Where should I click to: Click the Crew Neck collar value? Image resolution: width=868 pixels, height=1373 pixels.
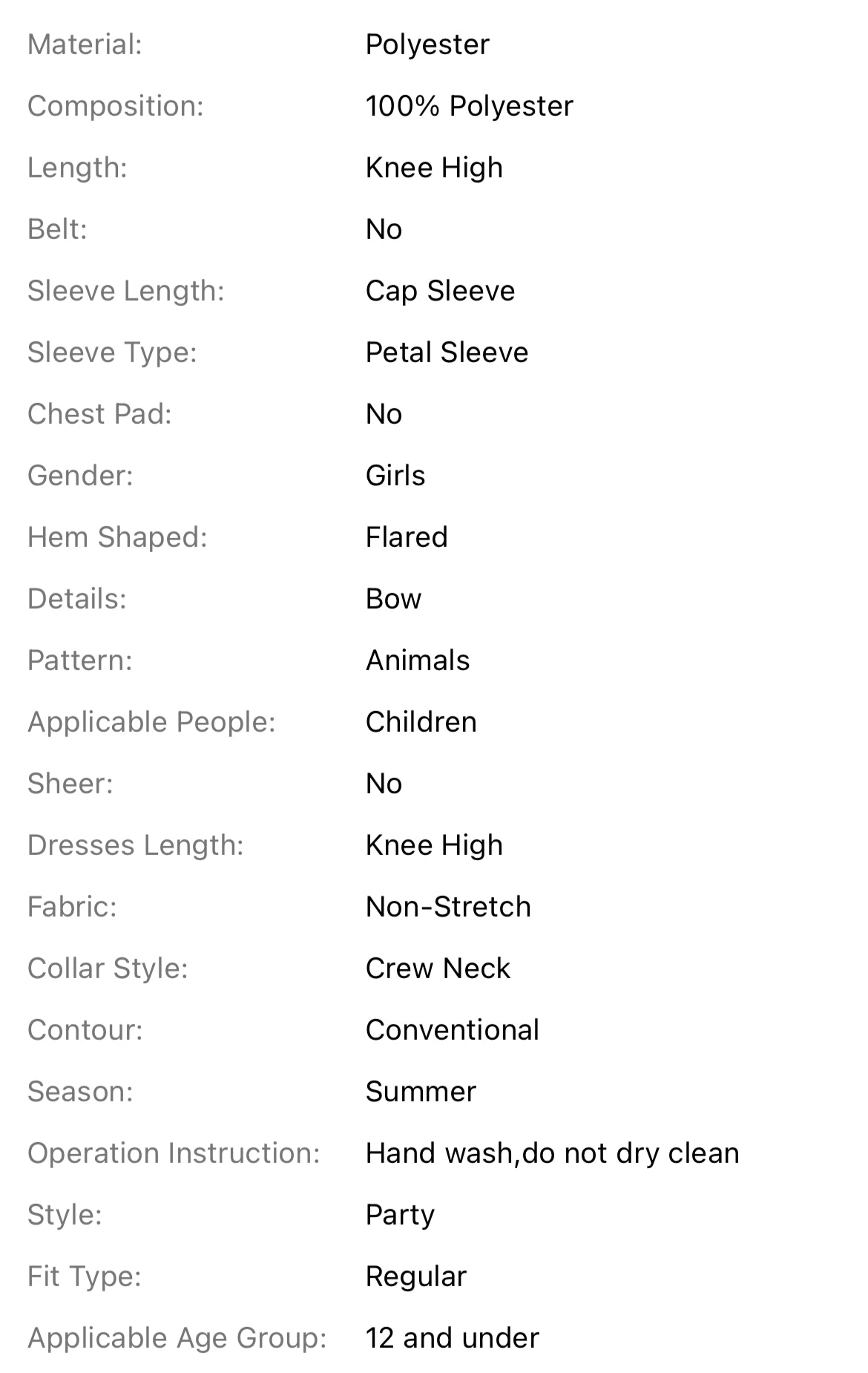click(x=438, y=969)
